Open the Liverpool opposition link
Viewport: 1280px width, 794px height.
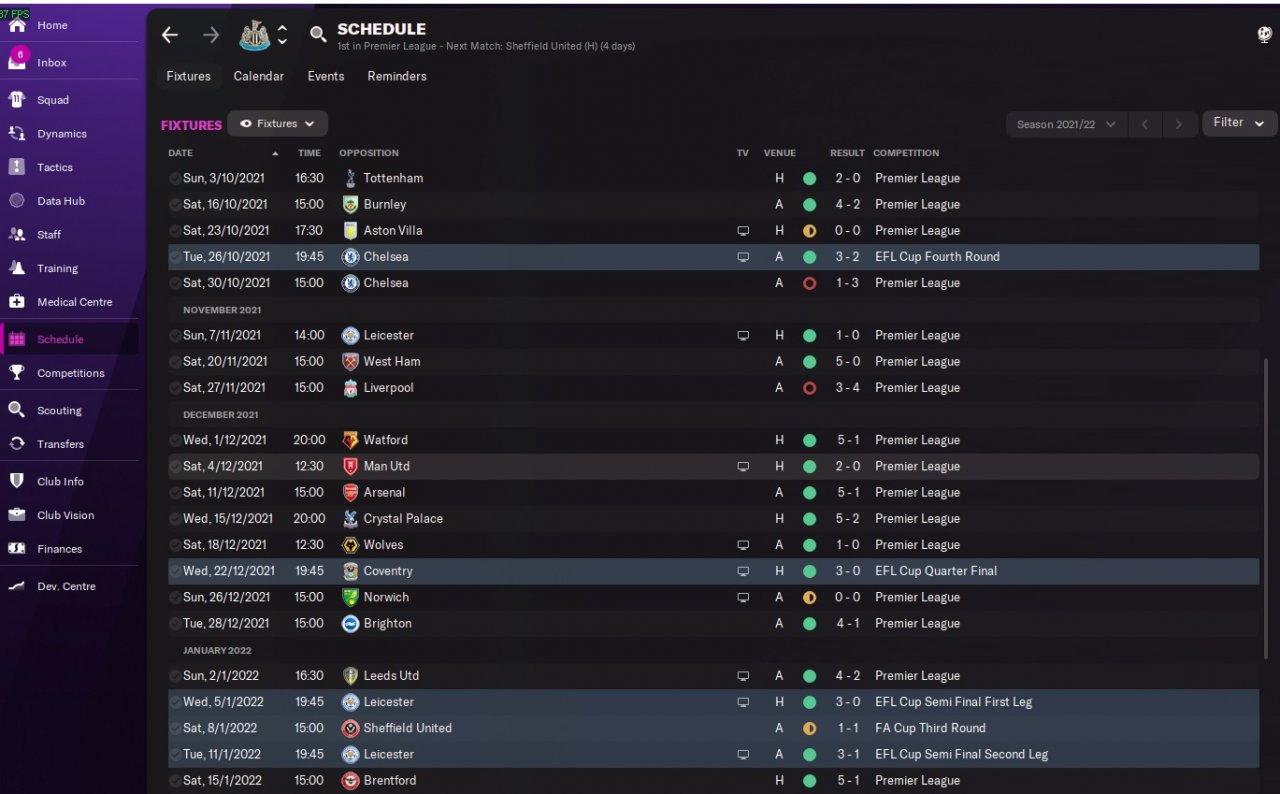[388, 388]
